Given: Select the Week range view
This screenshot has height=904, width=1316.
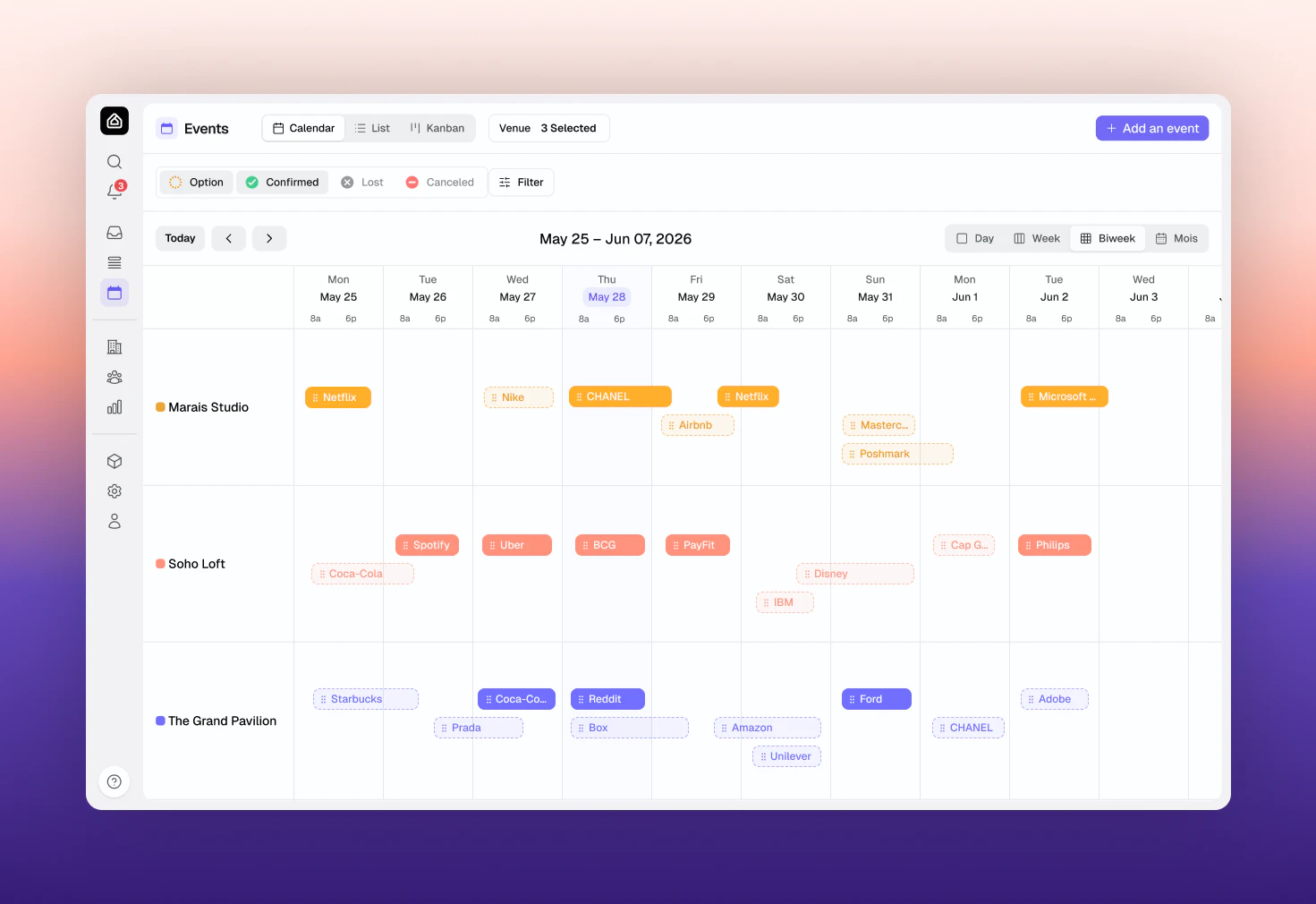Looking at the screenshot, I should [x=1037, y=239].
